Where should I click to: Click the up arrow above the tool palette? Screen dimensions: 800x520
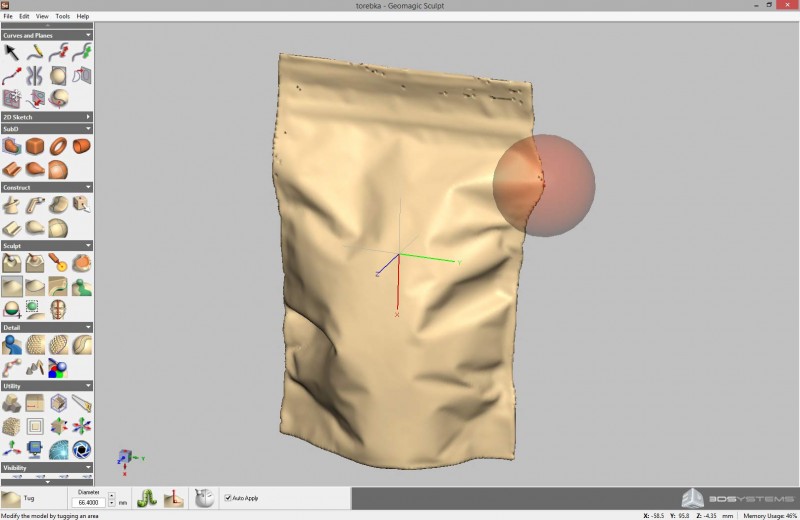point(47,25)
